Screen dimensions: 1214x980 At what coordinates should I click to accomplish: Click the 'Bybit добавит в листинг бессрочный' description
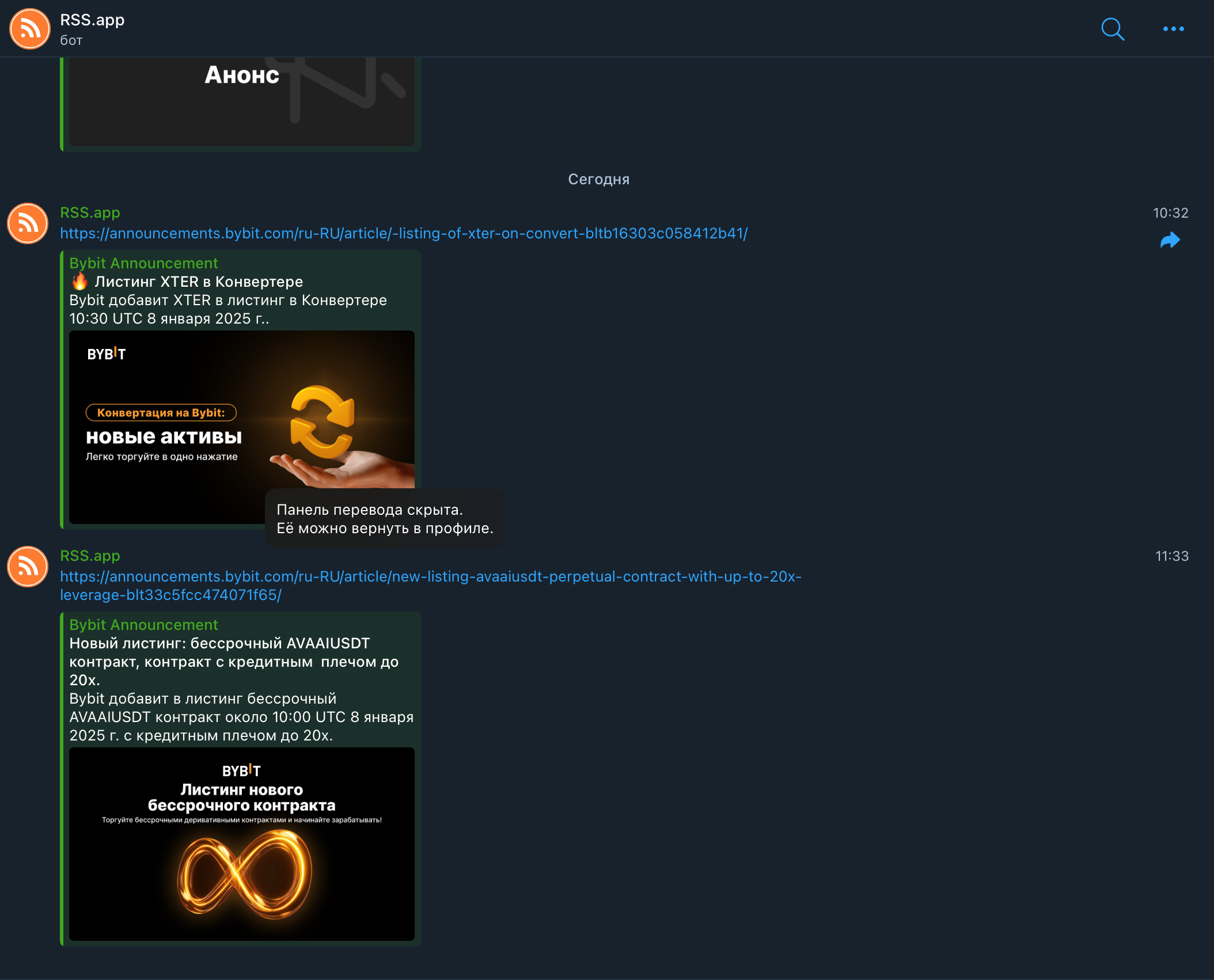point(241,717)
